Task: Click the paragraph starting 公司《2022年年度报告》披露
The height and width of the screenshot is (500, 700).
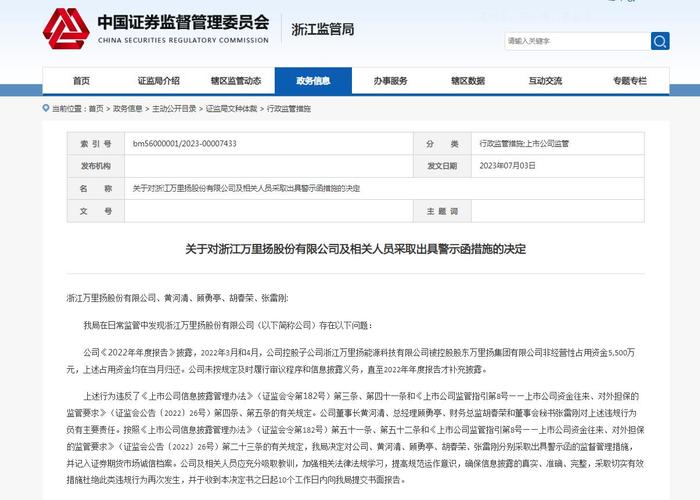Action: click(x=350, y=361)
